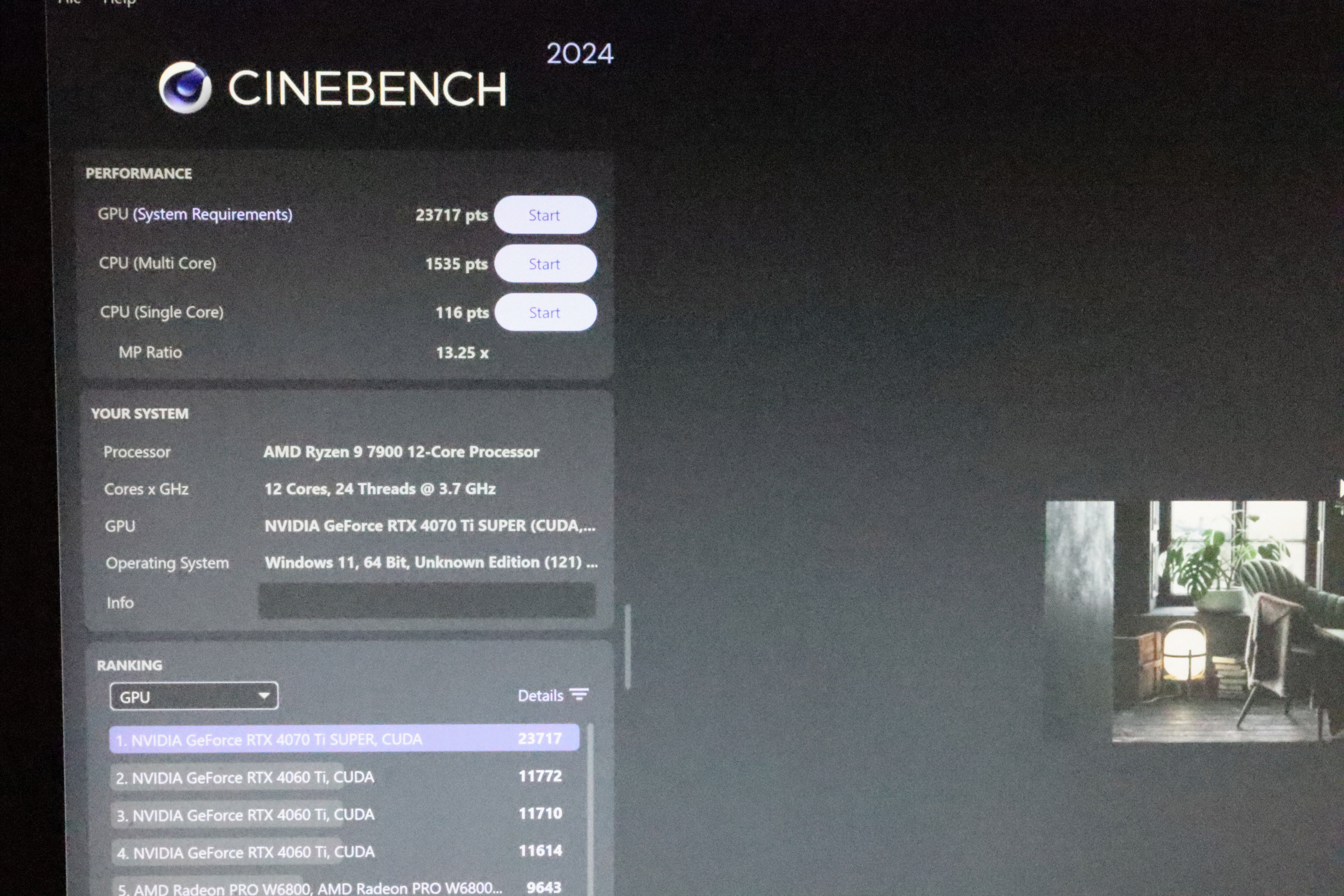Open the GPU ranking dropdown

pyautogui.click(x=194, y=696)
